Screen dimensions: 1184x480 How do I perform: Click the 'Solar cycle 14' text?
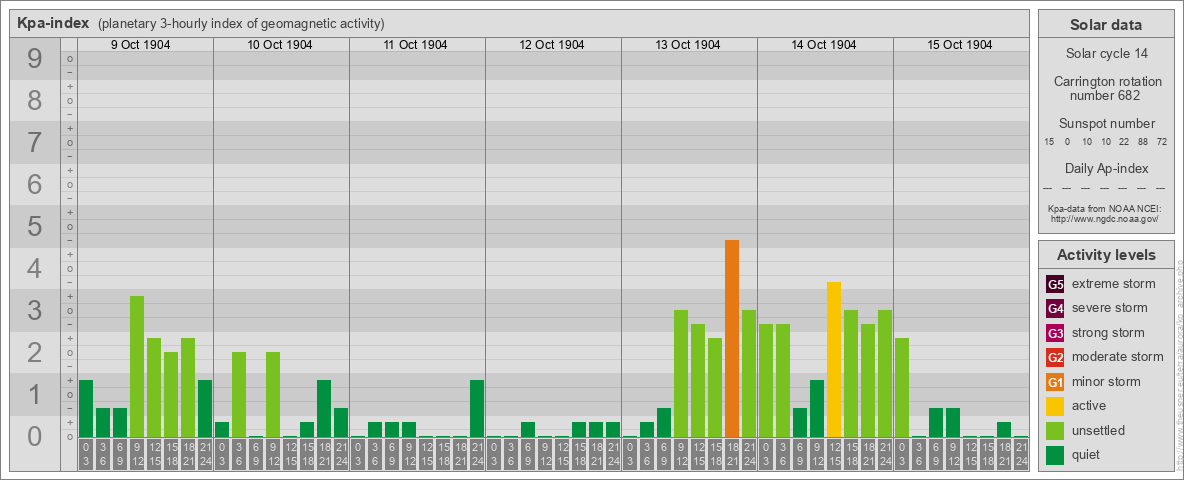pos(1106,54)
